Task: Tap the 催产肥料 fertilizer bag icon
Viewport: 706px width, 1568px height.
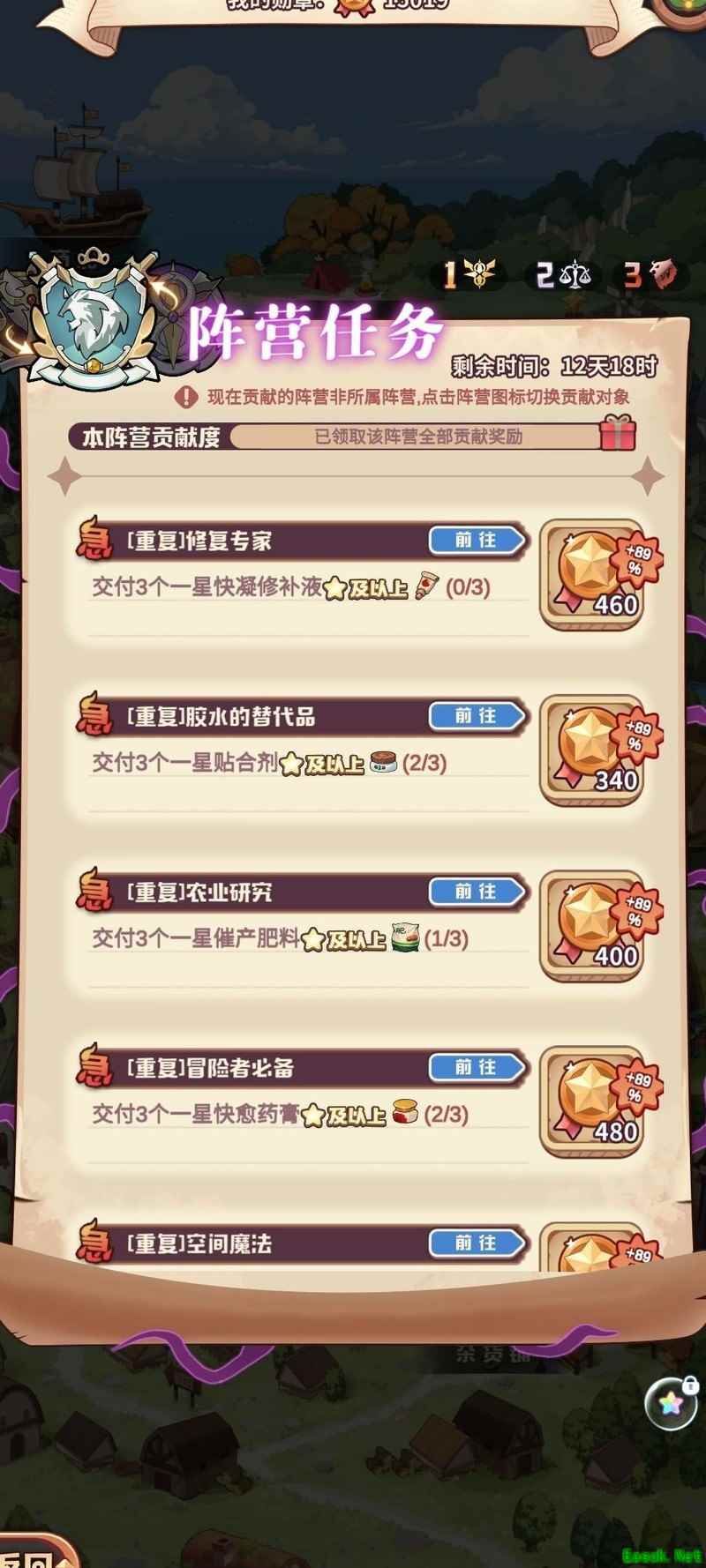Action: point(405,938)
